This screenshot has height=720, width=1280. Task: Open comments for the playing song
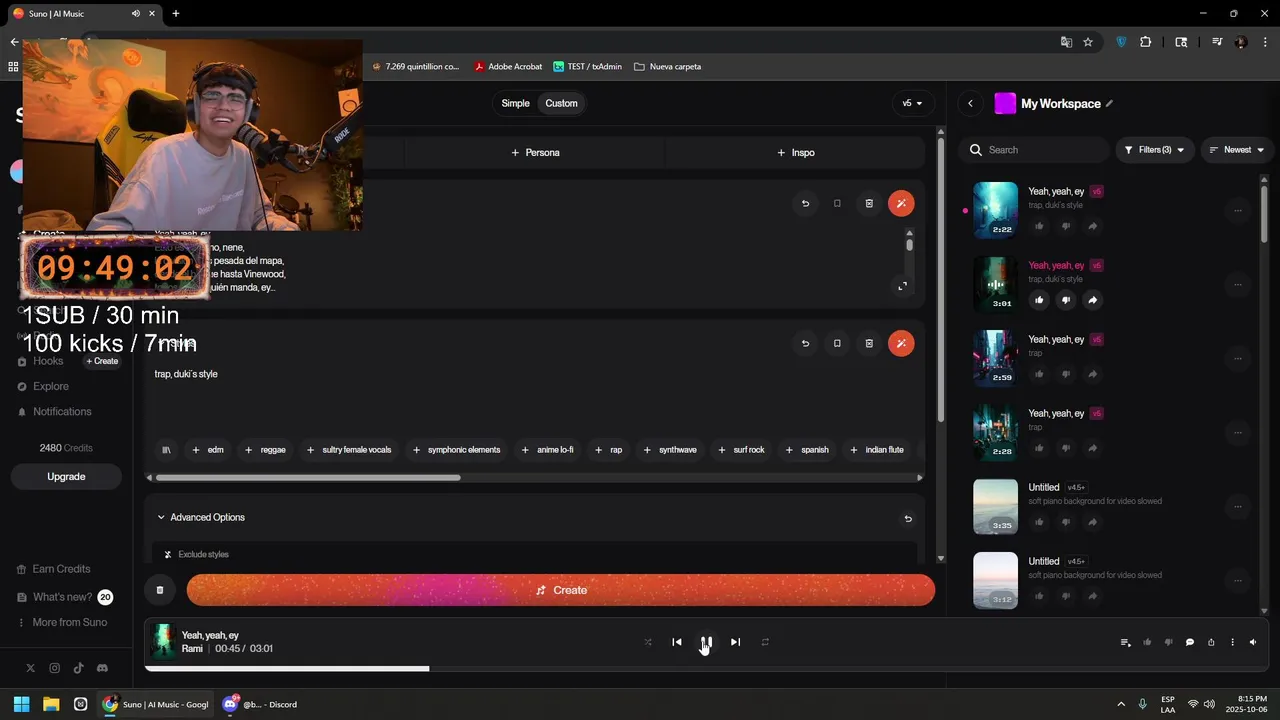pos(1190,642)
